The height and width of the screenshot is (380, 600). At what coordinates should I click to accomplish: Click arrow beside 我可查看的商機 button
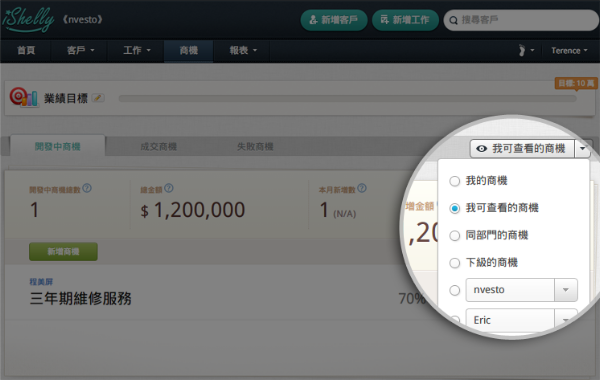[582, 148]
